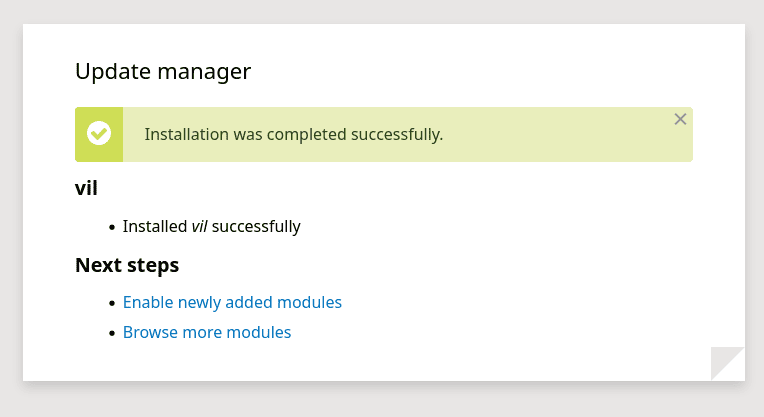764x417 pixels.
Task: Click bullet beside Browse more modules
Action: (112, 333)
